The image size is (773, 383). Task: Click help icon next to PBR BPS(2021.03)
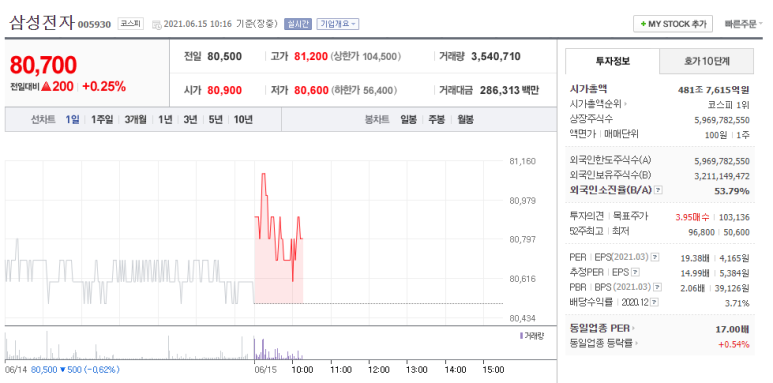click(x=658, y=287)
